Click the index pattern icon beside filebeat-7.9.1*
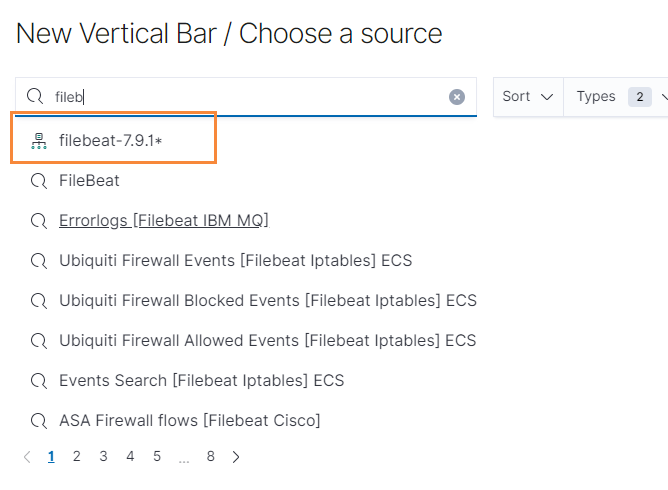Image resolution: width=668 pixels, height=490 pixels. pos(39,141)
